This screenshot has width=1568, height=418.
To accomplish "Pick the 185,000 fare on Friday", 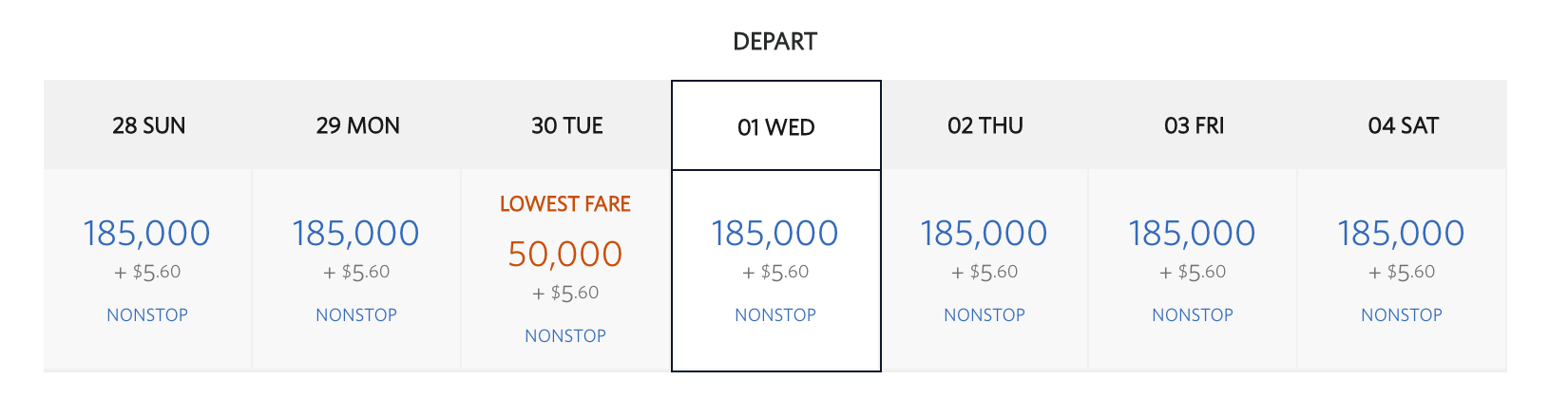I will (1193, 233).
